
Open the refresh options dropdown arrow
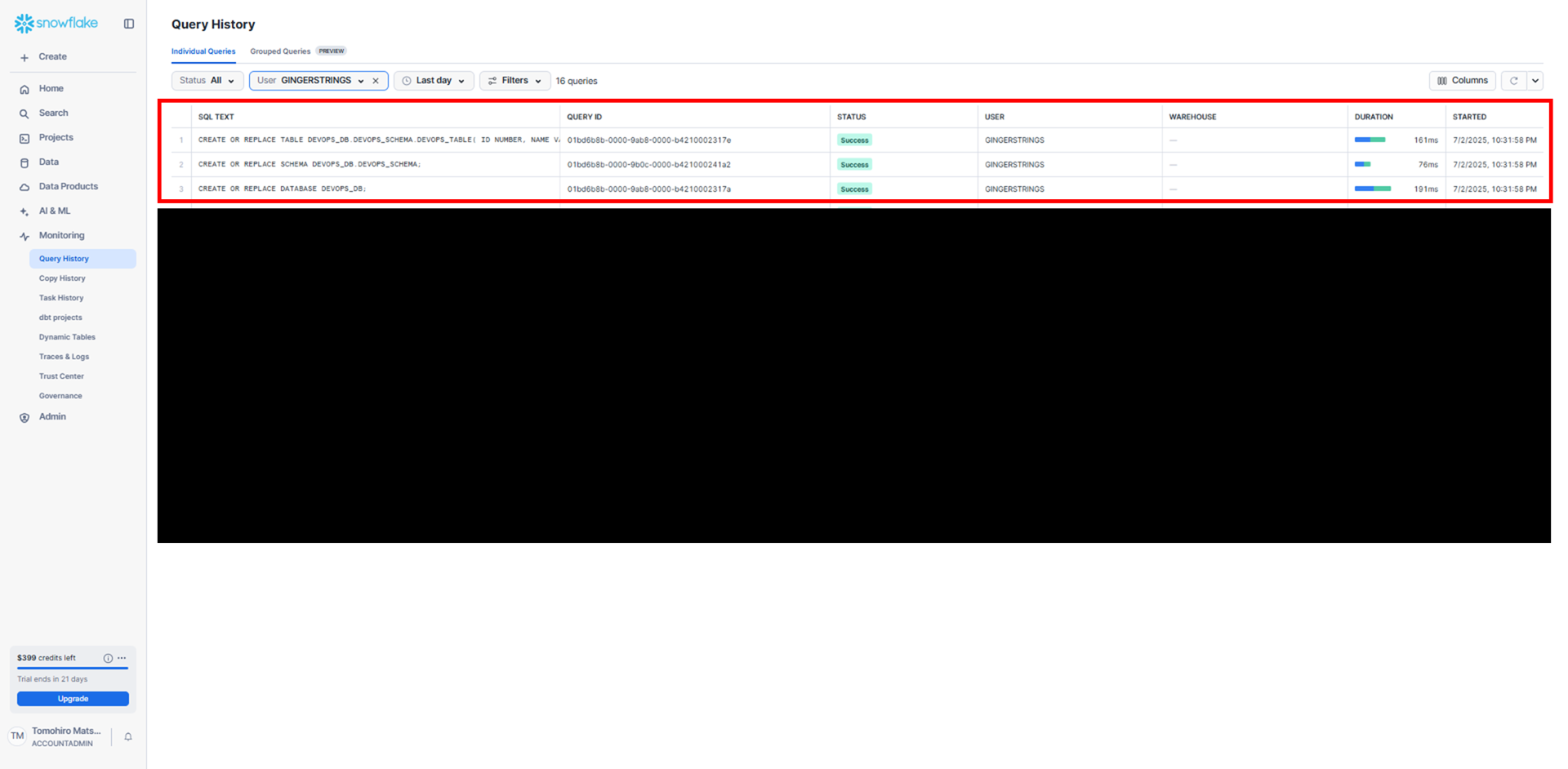(1535, 81)
